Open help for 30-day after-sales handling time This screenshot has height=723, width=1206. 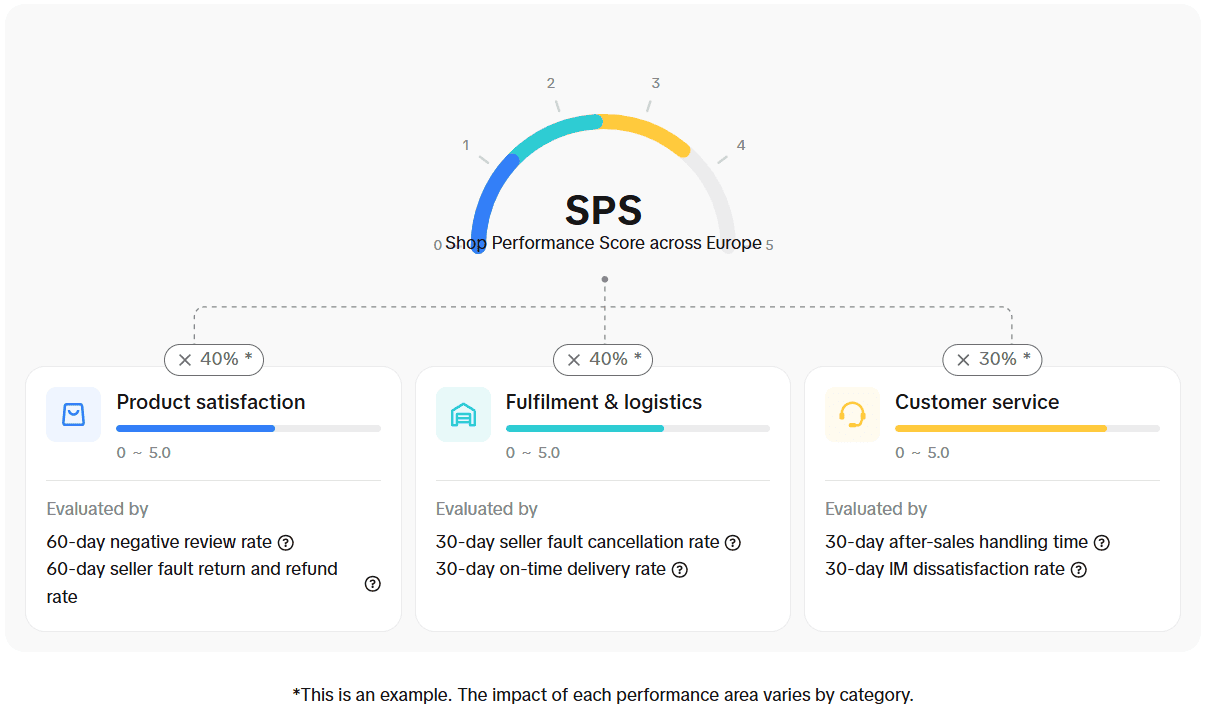(x=1101, y=542)
